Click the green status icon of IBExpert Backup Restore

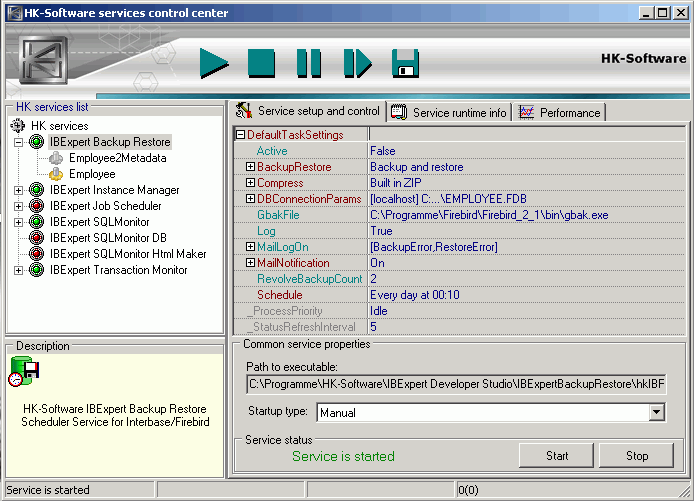click(36, 142)
